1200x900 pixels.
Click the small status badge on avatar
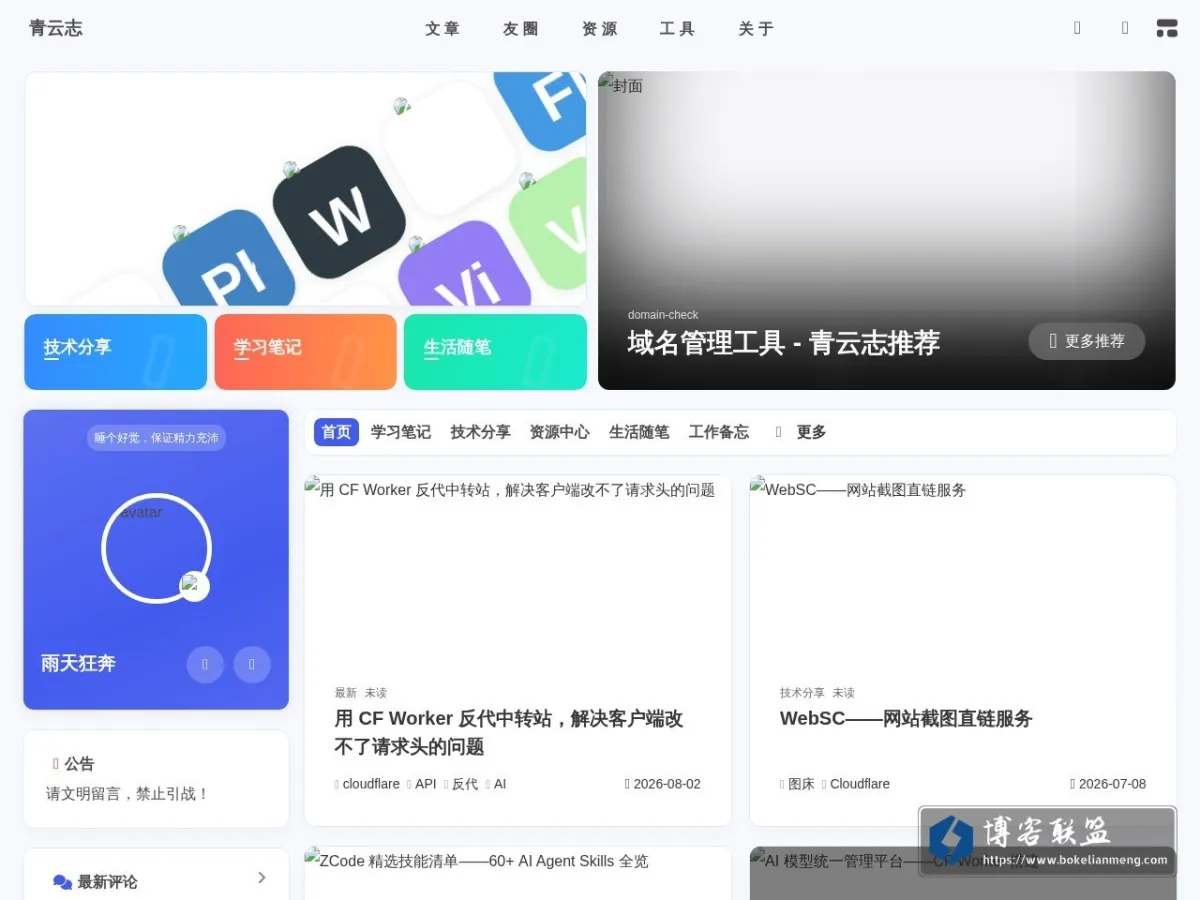tap(194, 586)
